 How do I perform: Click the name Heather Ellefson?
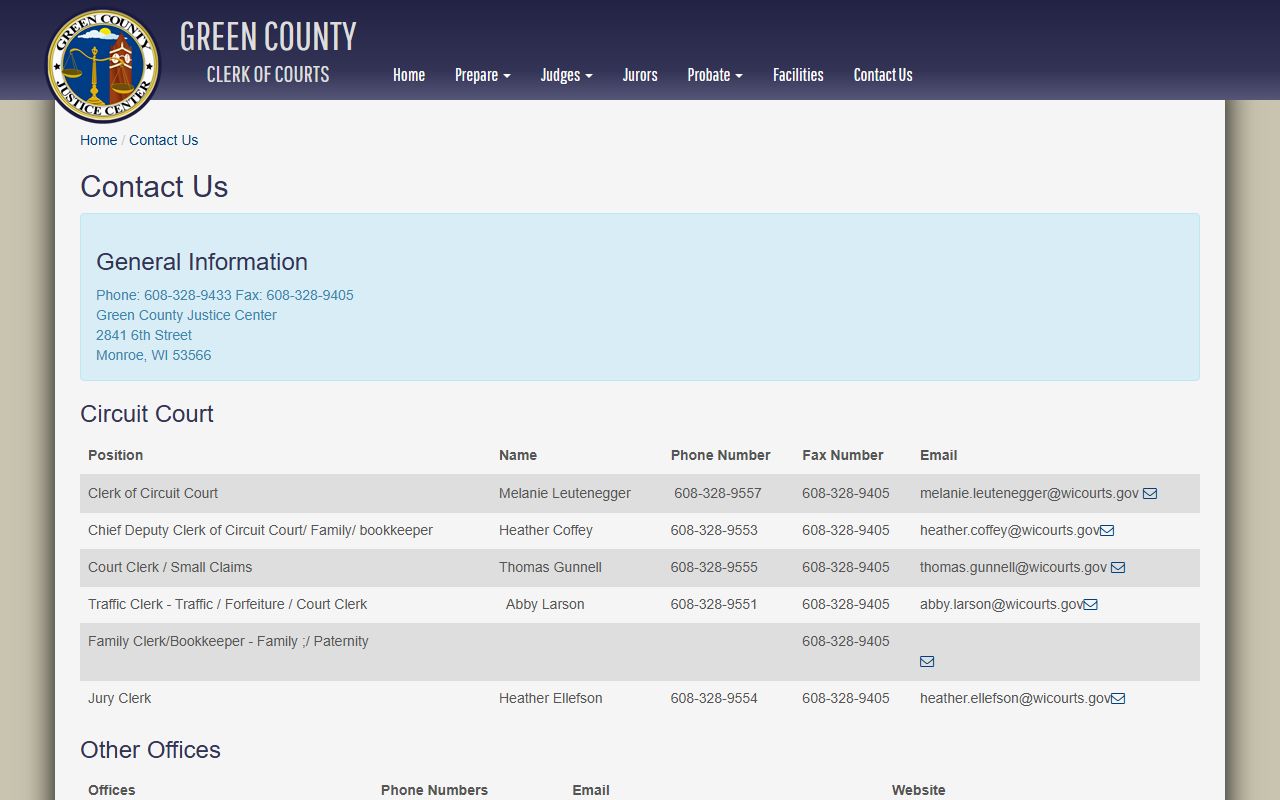coord(551,698)
